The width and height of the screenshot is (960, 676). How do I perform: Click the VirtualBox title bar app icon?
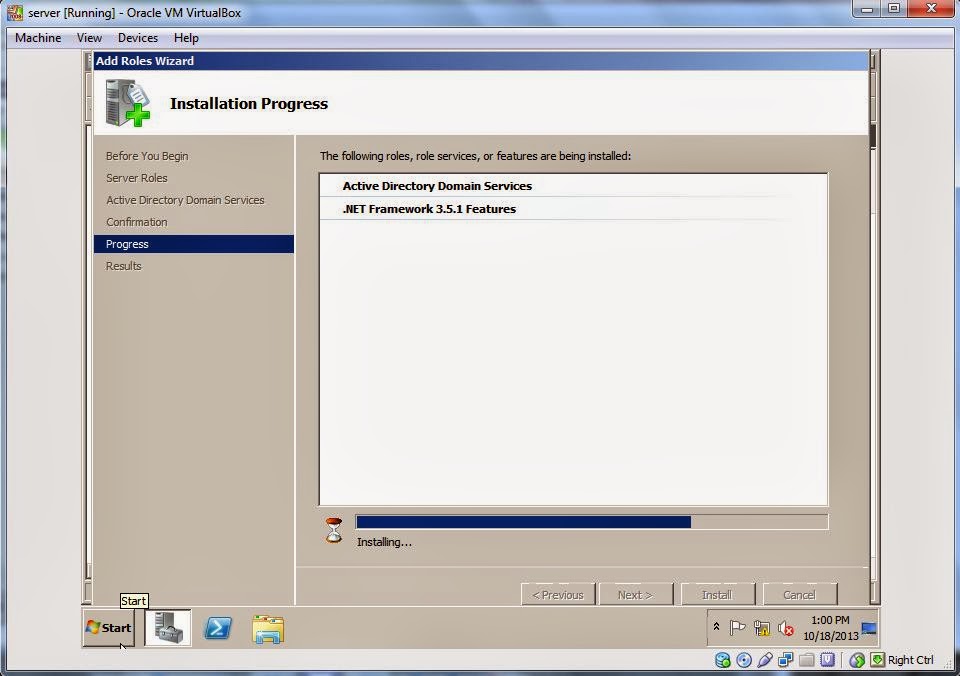(15, 12)
